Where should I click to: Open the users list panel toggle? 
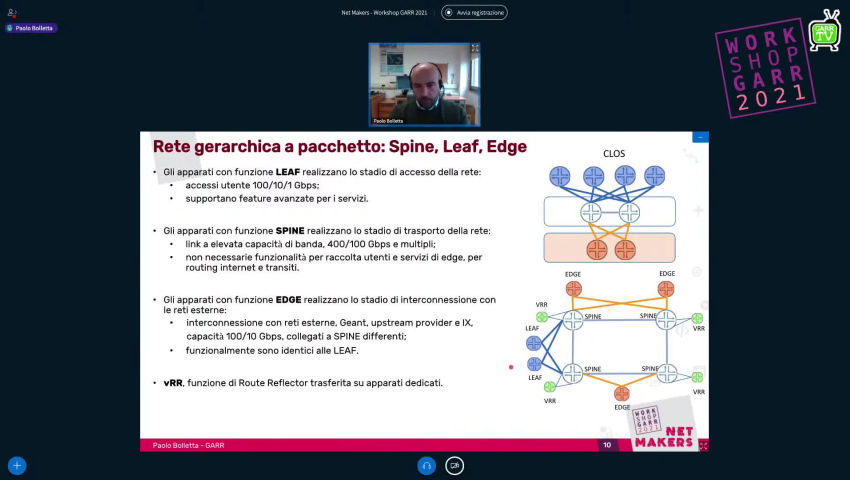(12, 12)
